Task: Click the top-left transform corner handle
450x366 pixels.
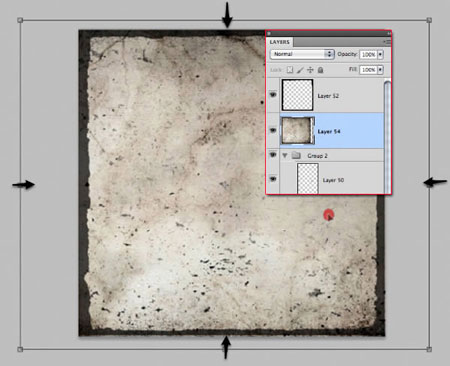Action: 20,20
